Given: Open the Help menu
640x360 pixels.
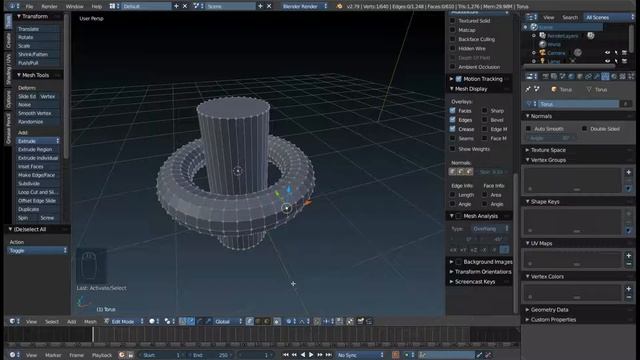Looking at the screenshot, I should point(97,7).
